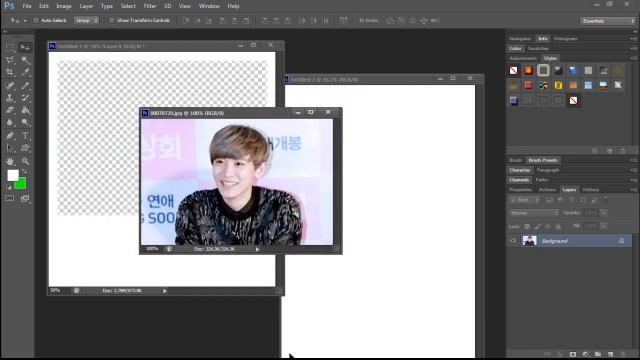
Task: Toggle Quick Mask mode
Action: click(x=10, y=199)
